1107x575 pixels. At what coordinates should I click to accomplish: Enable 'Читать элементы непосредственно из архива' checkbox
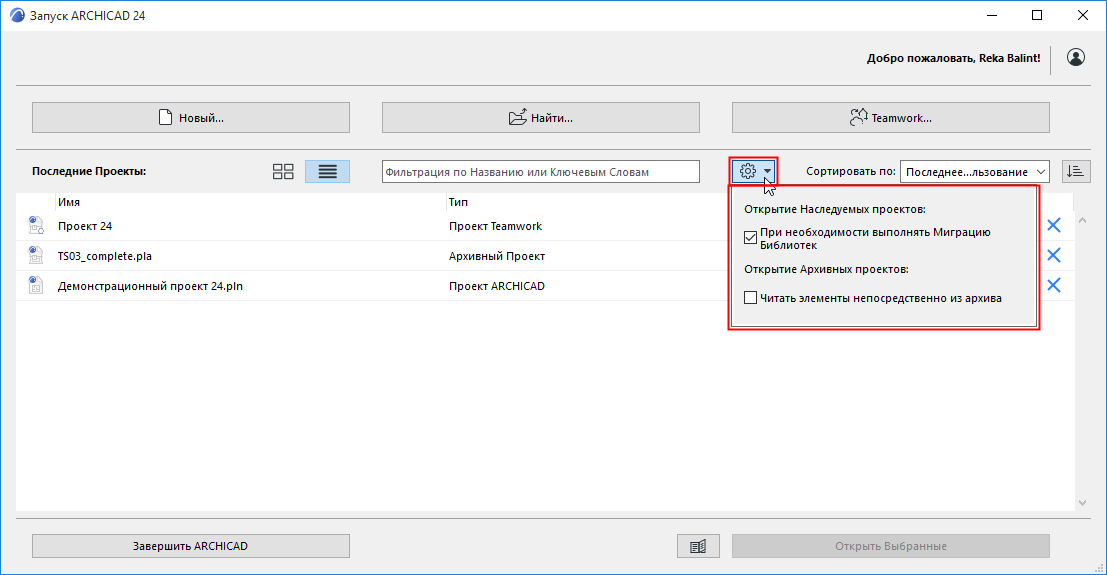coord(750,298)
